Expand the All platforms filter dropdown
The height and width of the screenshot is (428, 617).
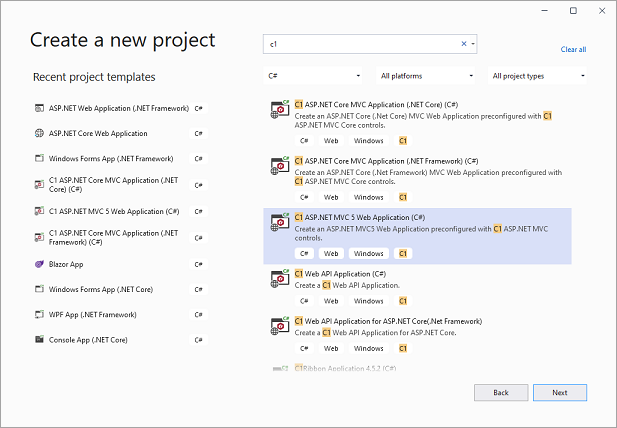pos(427,76)
